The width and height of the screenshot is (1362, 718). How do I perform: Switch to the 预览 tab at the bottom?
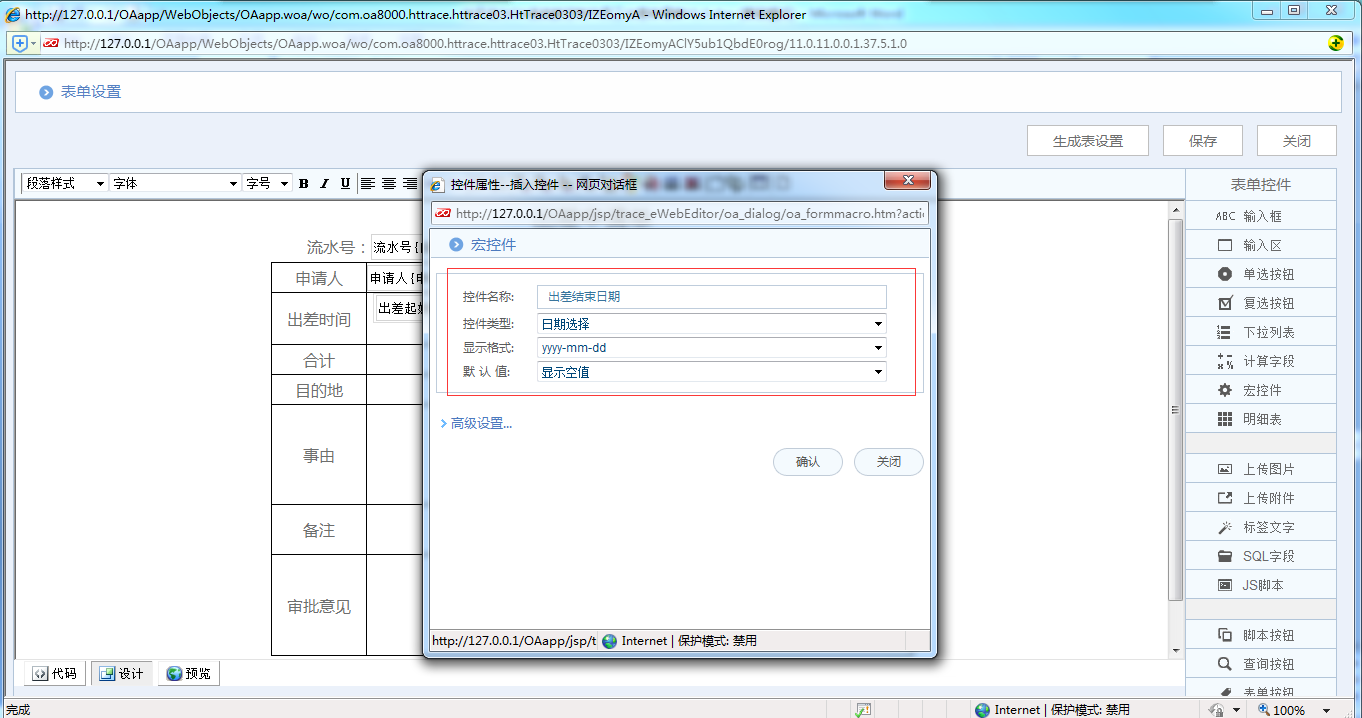click(187, 673)
